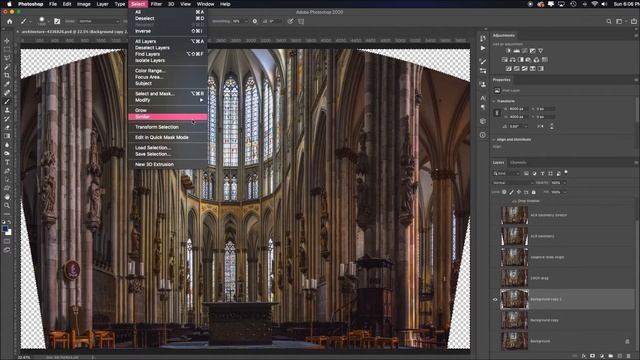Viewport: 640px width, 360px height.
Task: Select the Move tool
Action: point(7,41)
